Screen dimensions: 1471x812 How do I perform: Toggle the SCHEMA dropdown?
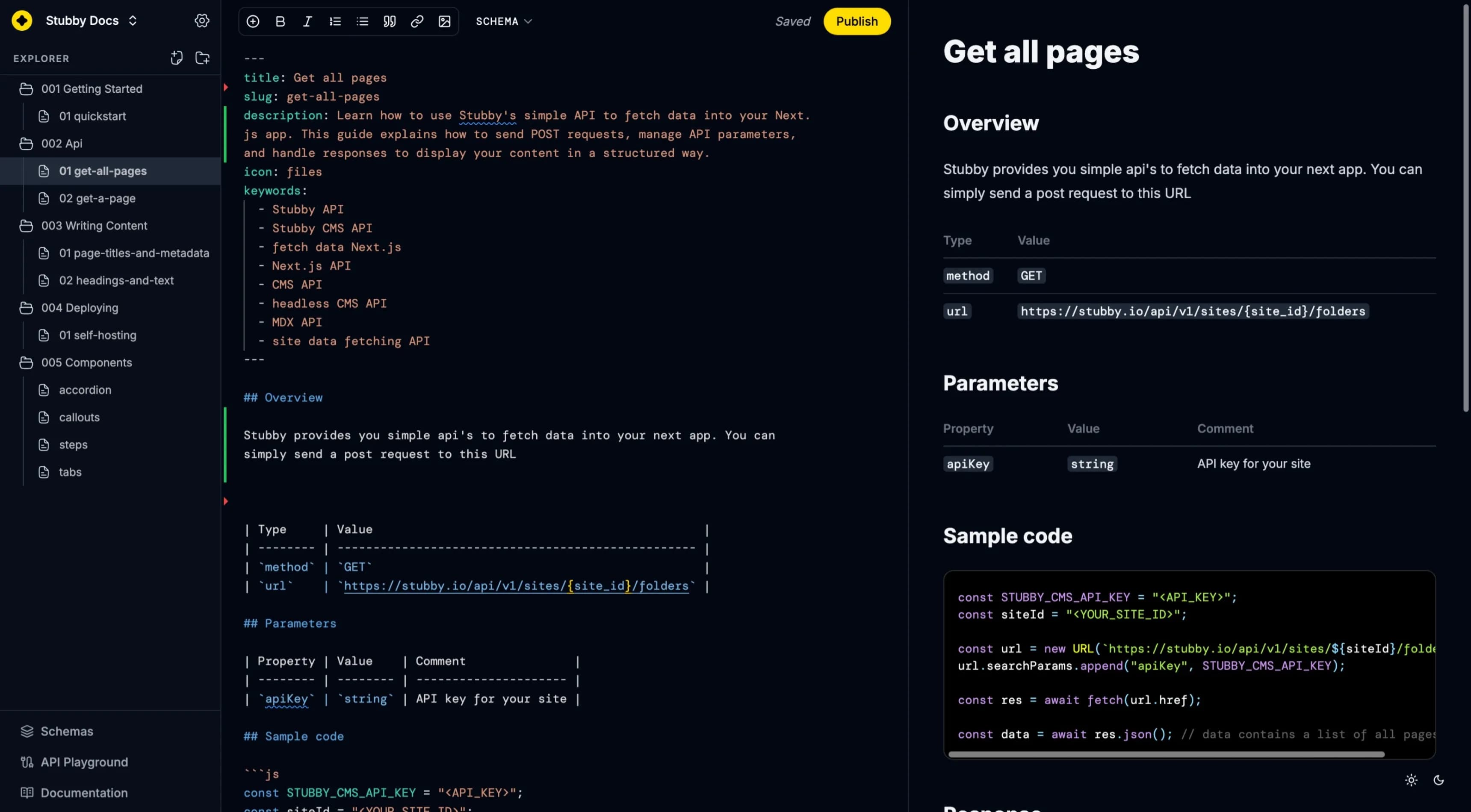pos(502,21)
